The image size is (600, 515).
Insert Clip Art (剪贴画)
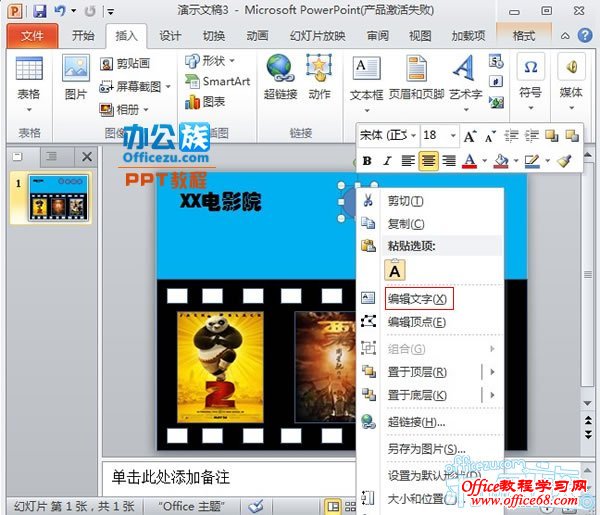coord(125,63)
